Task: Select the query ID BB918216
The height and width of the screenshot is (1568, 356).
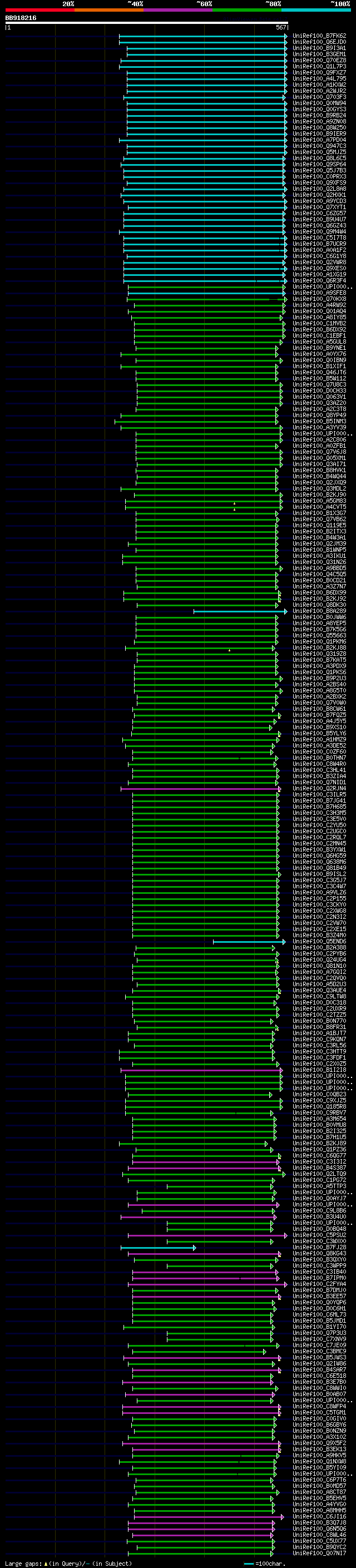Action: point(21,18)
